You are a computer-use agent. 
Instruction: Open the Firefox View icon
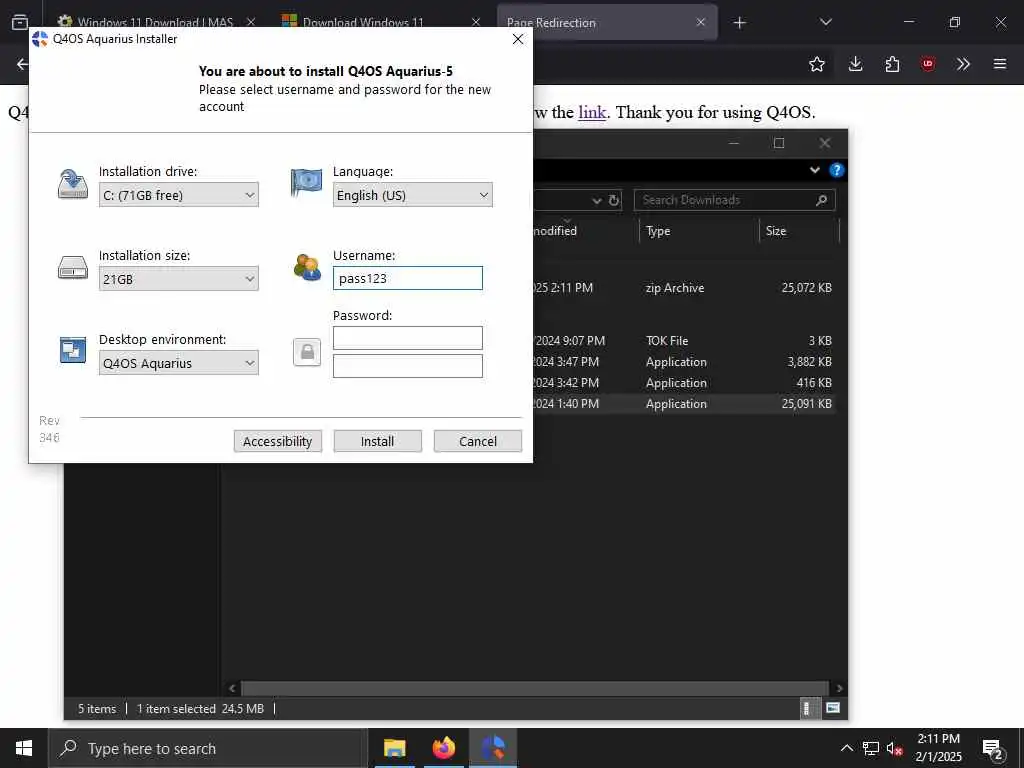pyautogui.click(x=20, y=22)
